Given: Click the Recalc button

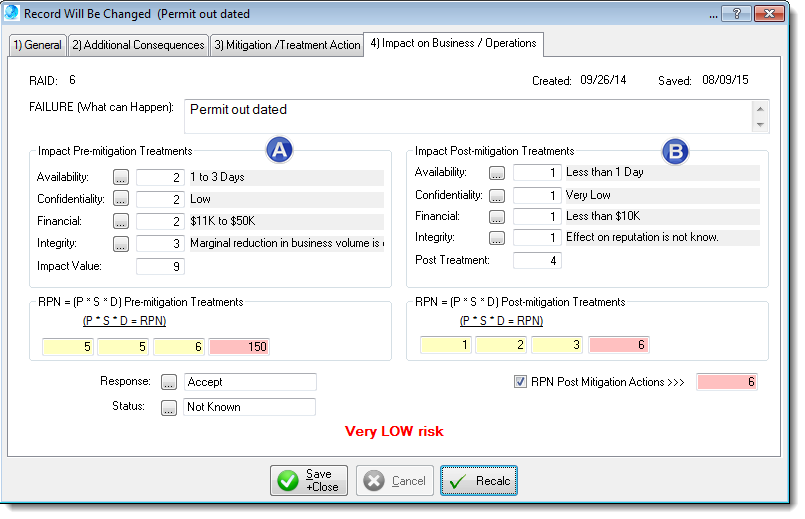Looking at the screenshot, I should tap(479, 481).
